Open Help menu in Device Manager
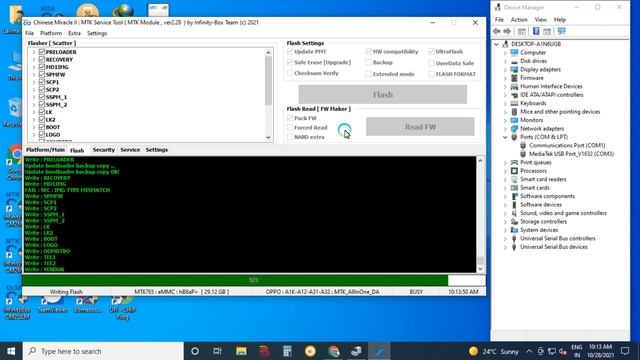Viewport: 640px width, 360px height. coord(560,20)
